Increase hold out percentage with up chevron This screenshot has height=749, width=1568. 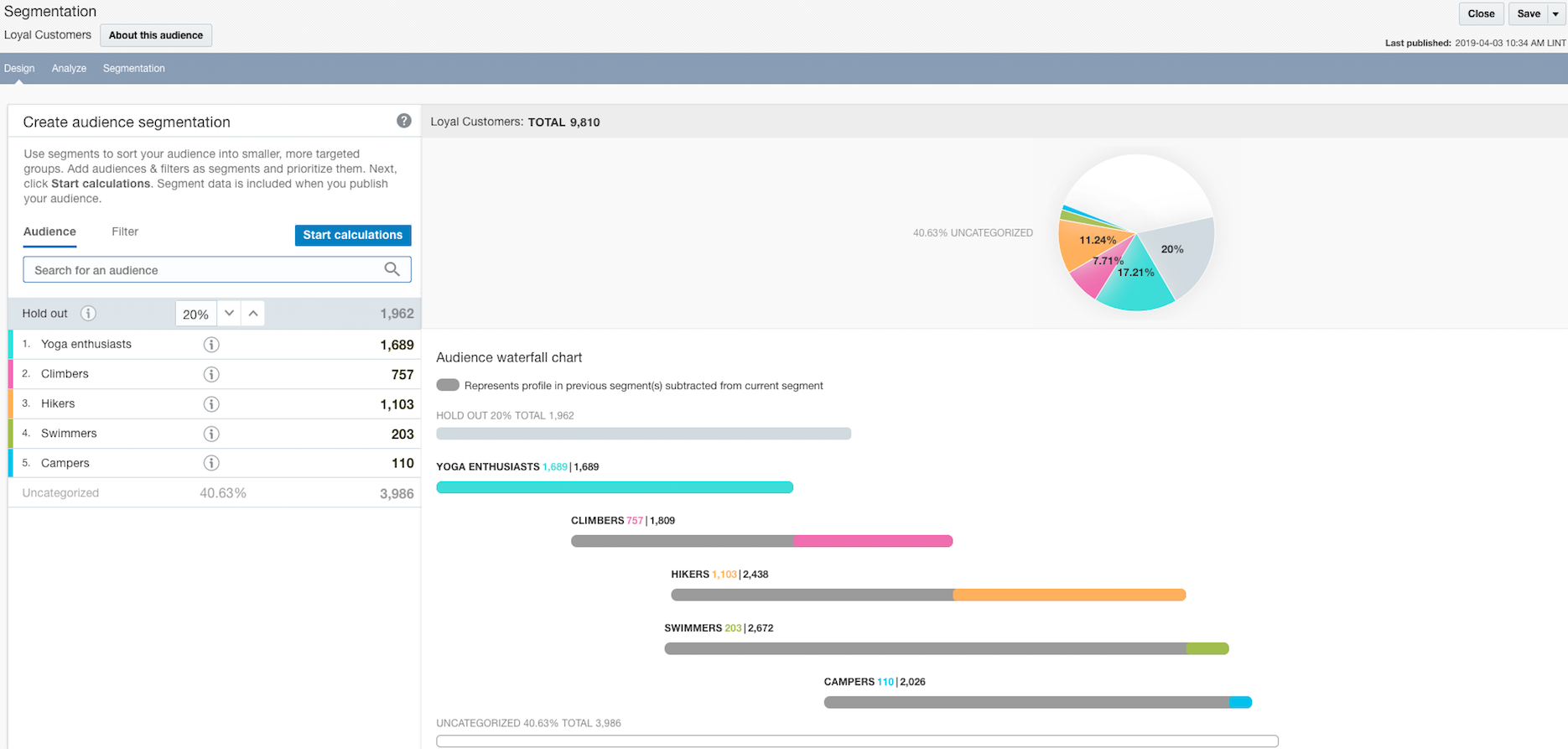click(253, 313)
